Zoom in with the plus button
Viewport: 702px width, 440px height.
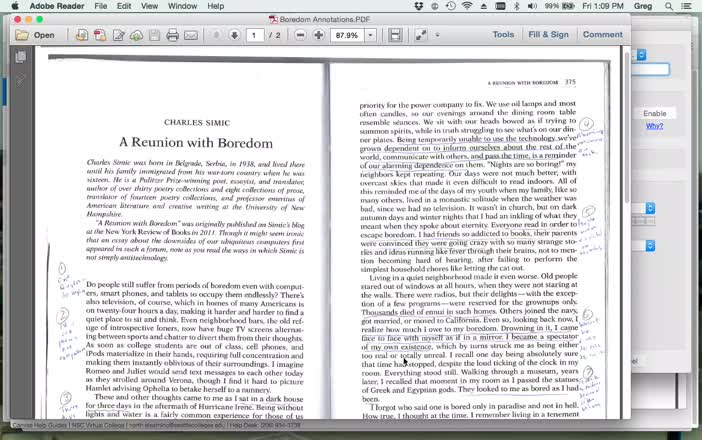318,35
